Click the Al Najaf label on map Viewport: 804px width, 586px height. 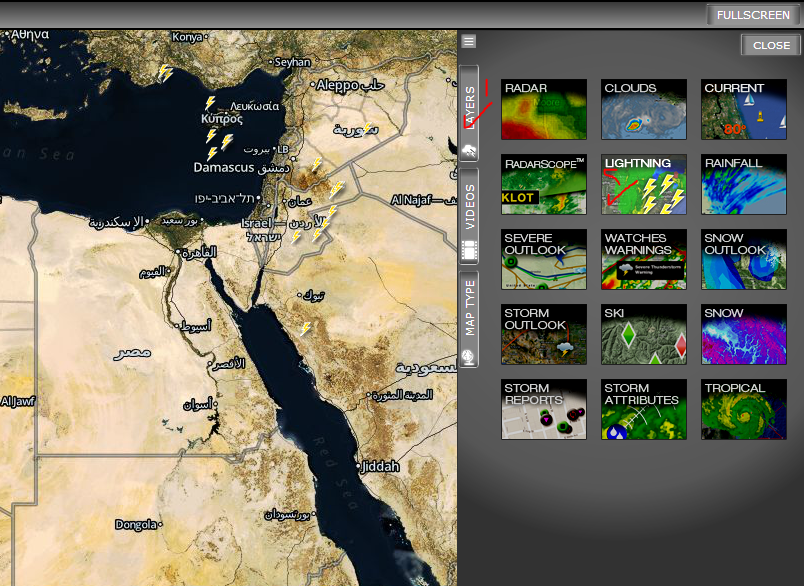411,200
